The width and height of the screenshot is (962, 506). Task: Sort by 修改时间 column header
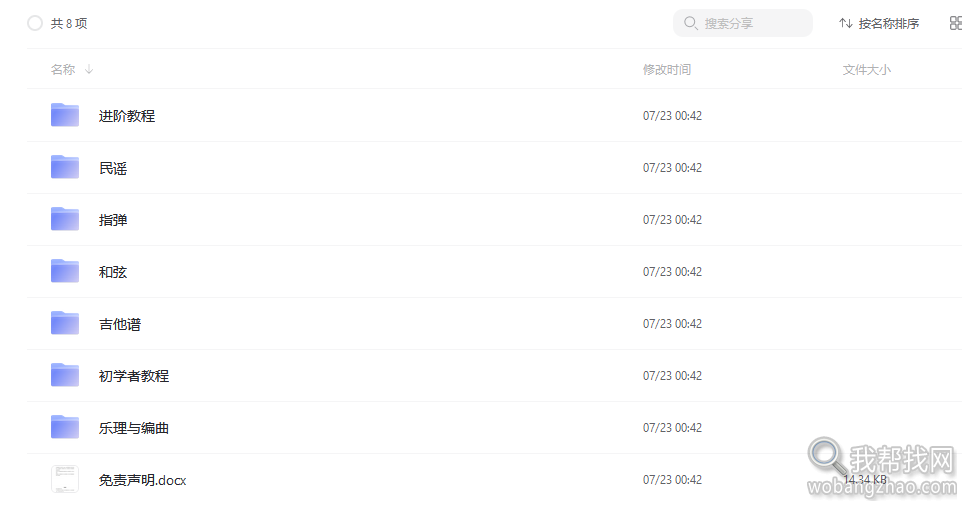click(666, 69)
